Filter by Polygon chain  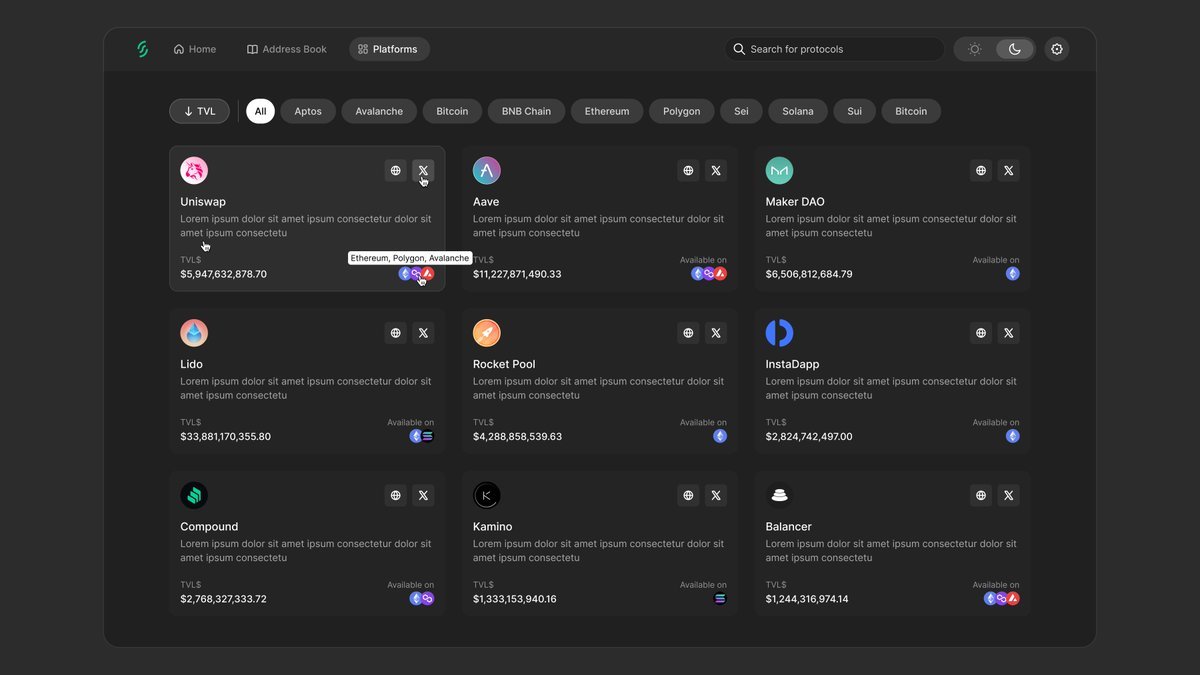[681, 111]
